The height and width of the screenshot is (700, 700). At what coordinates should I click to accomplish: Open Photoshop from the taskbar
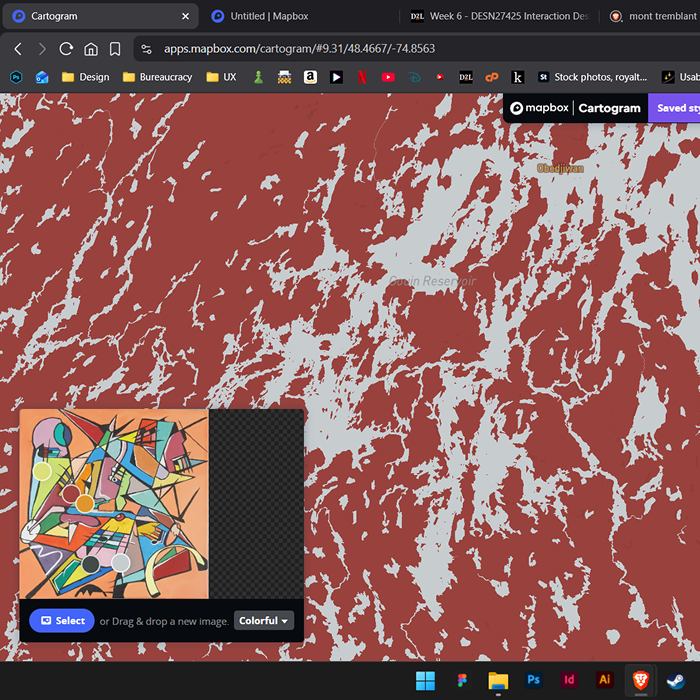click(x=533, y=680)
